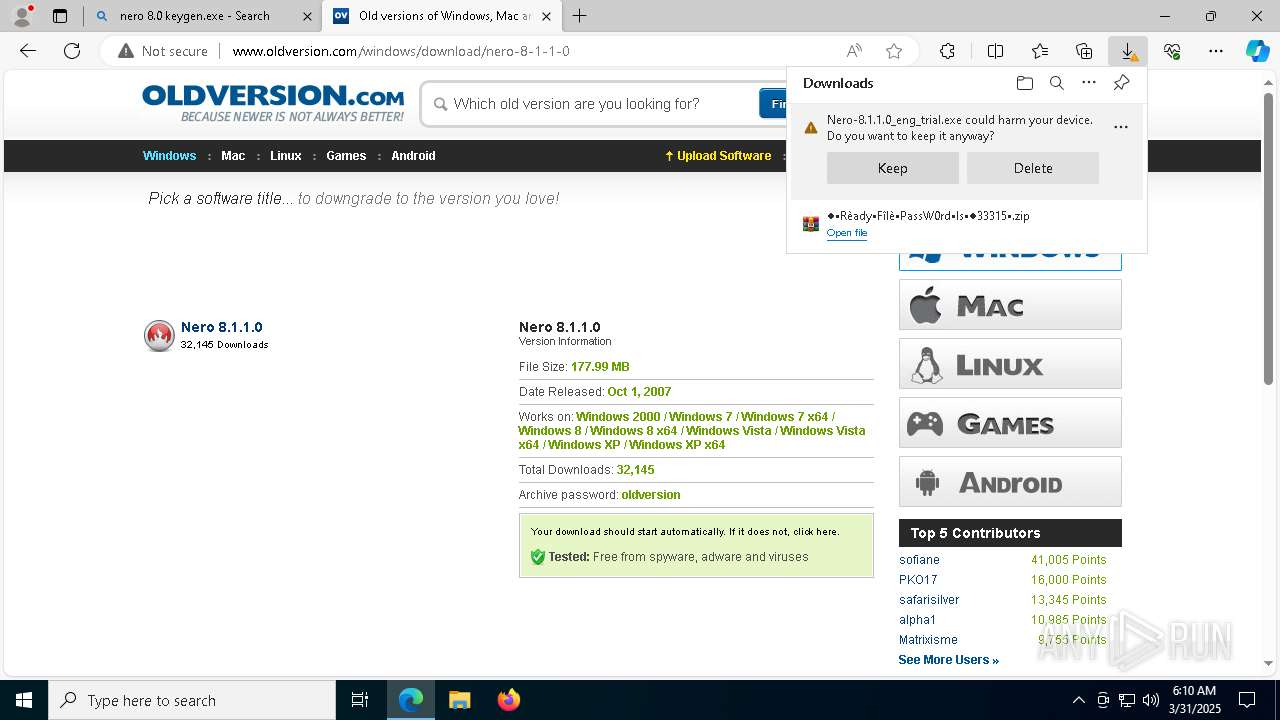Open the Collections icon
Image resolution: width=1280 pixels, height=720 pixels.
(1084, 51)
